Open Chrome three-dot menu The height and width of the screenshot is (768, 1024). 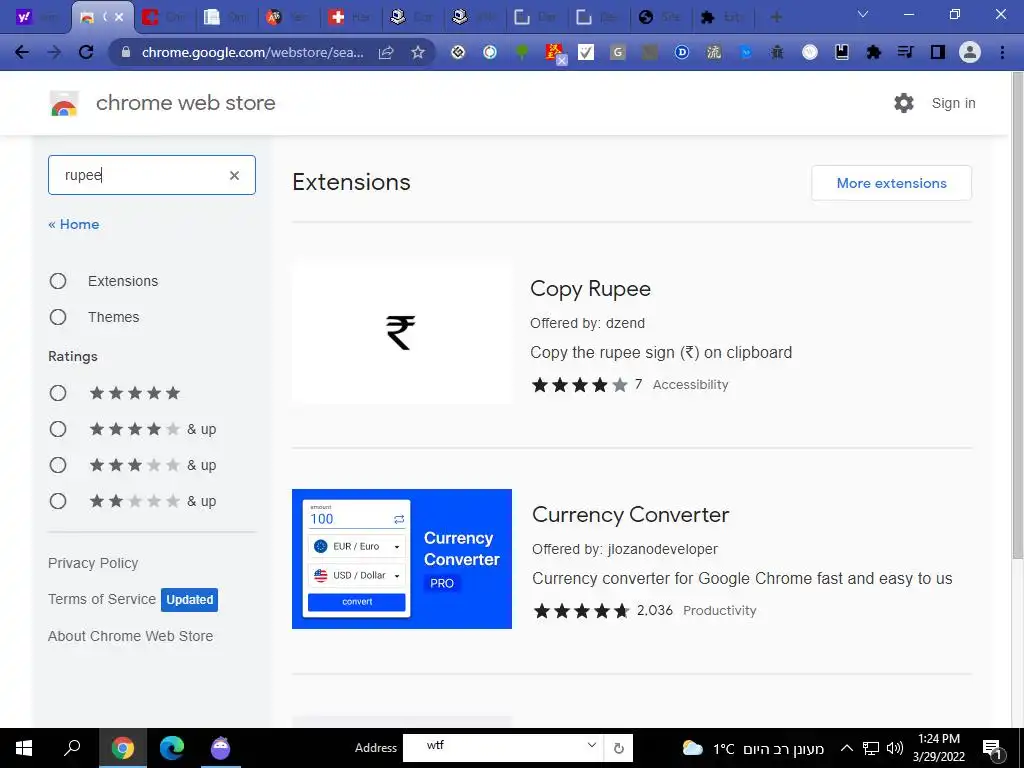[1002, 52]
